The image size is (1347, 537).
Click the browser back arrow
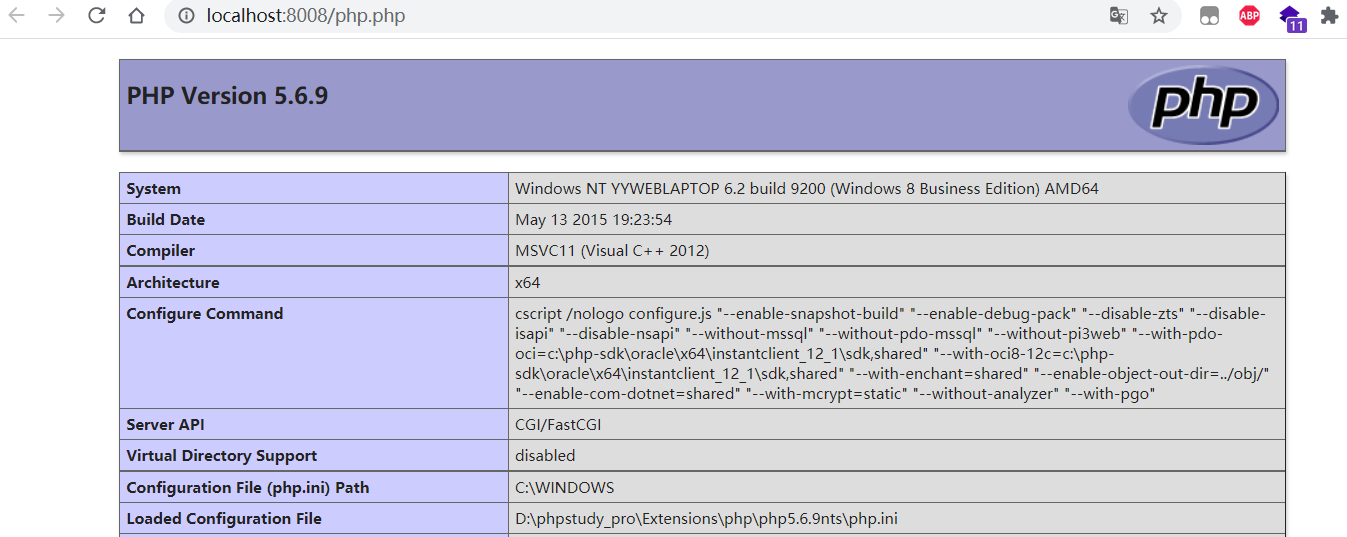(x=17, y=16)
